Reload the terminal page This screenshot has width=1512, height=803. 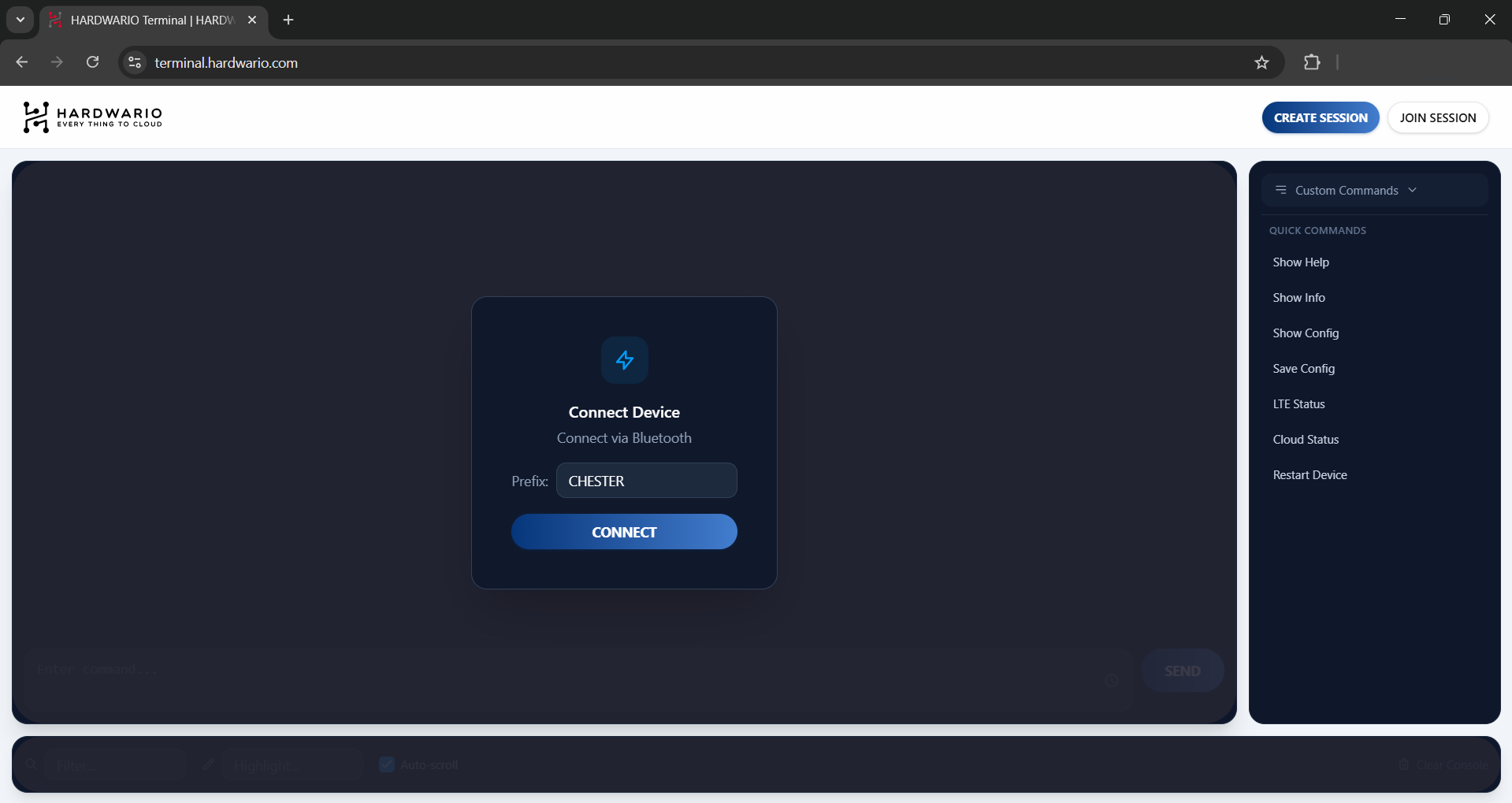pos(92,63)
